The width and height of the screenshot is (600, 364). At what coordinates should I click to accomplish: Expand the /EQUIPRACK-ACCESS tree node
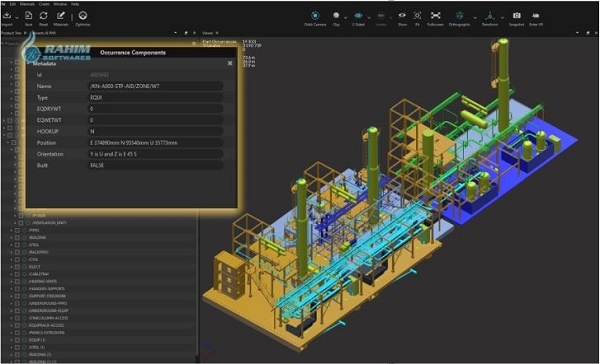pyautogui.click(x=11, y=325)
